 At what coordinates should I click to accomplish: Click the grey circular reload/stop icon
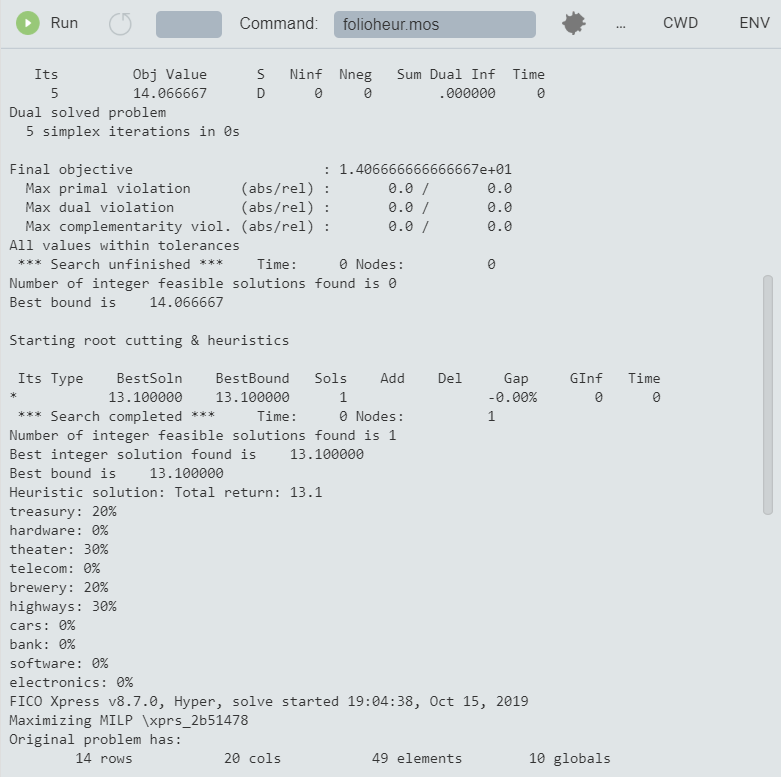[120, 24]
